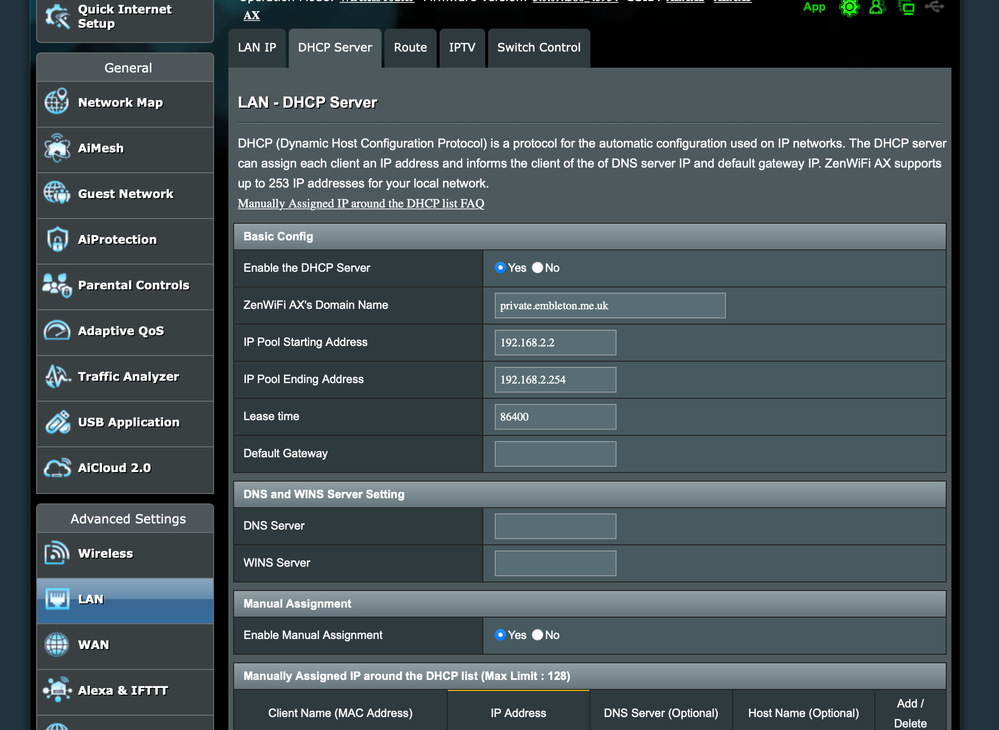Open Traffic Analyzer graph icon

[x=57, y=377]
